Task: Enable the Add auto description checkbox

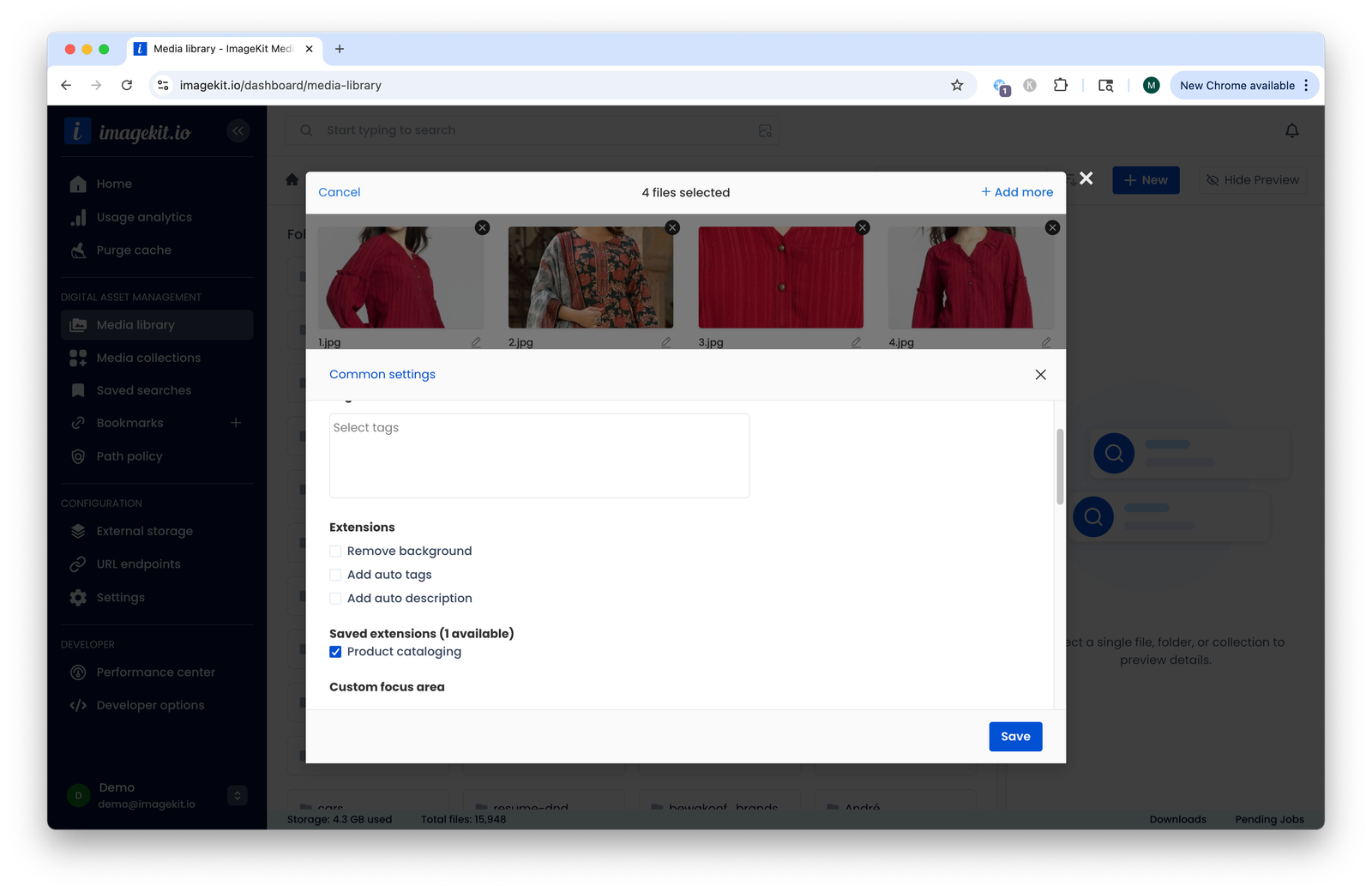Action: (x=335, y=599)
